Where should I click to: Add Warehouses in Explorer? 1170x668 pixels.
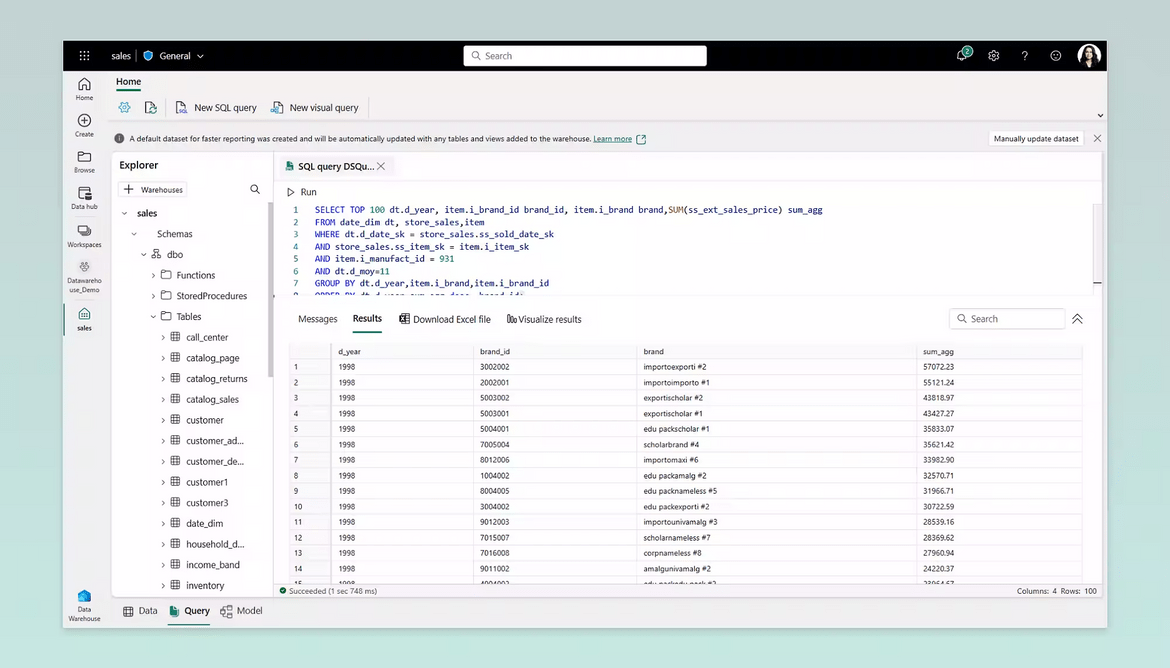point(153,190)
